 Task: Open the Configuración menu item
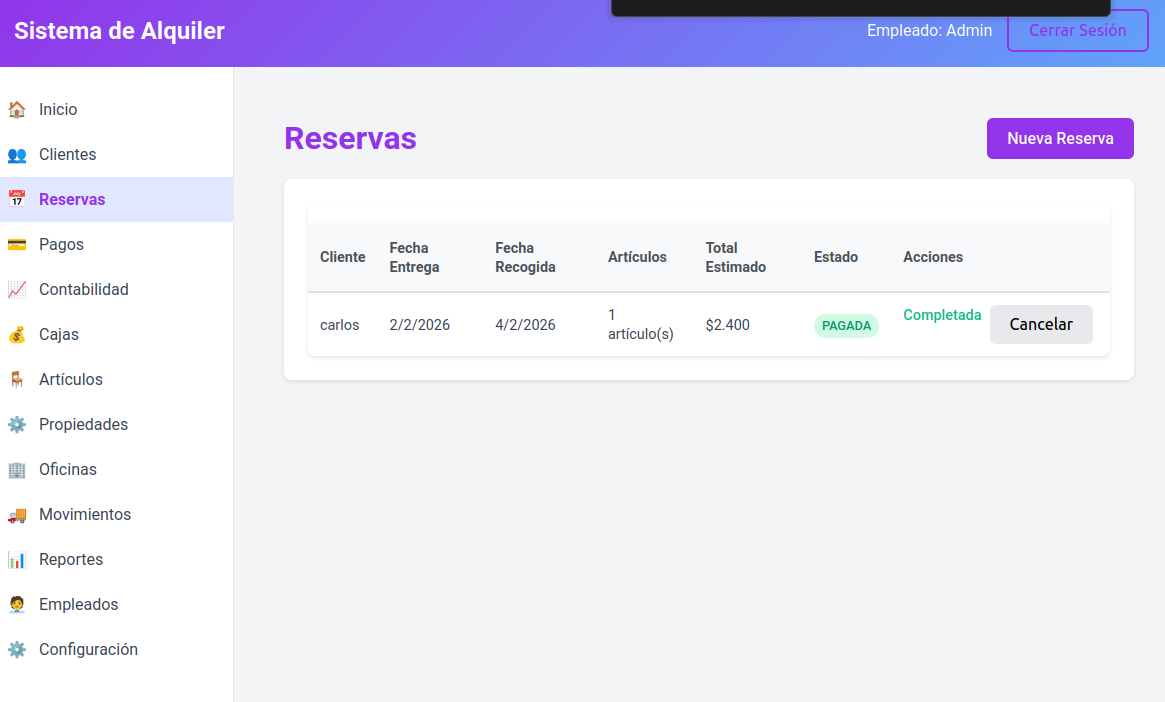click(117, 649)
